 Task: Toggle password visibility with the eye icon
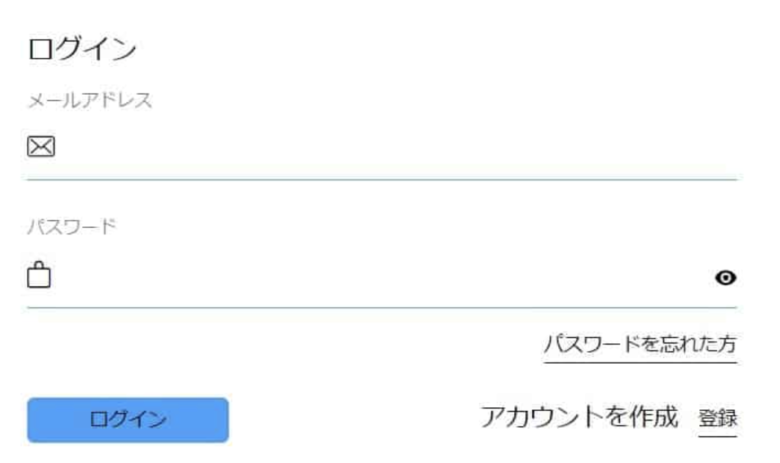[725, 278]
